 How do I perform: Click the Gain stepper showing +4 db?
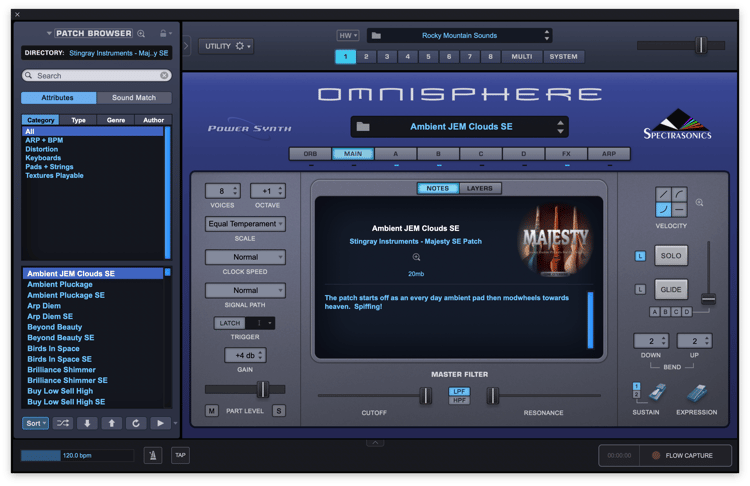[x=245, y=355]
